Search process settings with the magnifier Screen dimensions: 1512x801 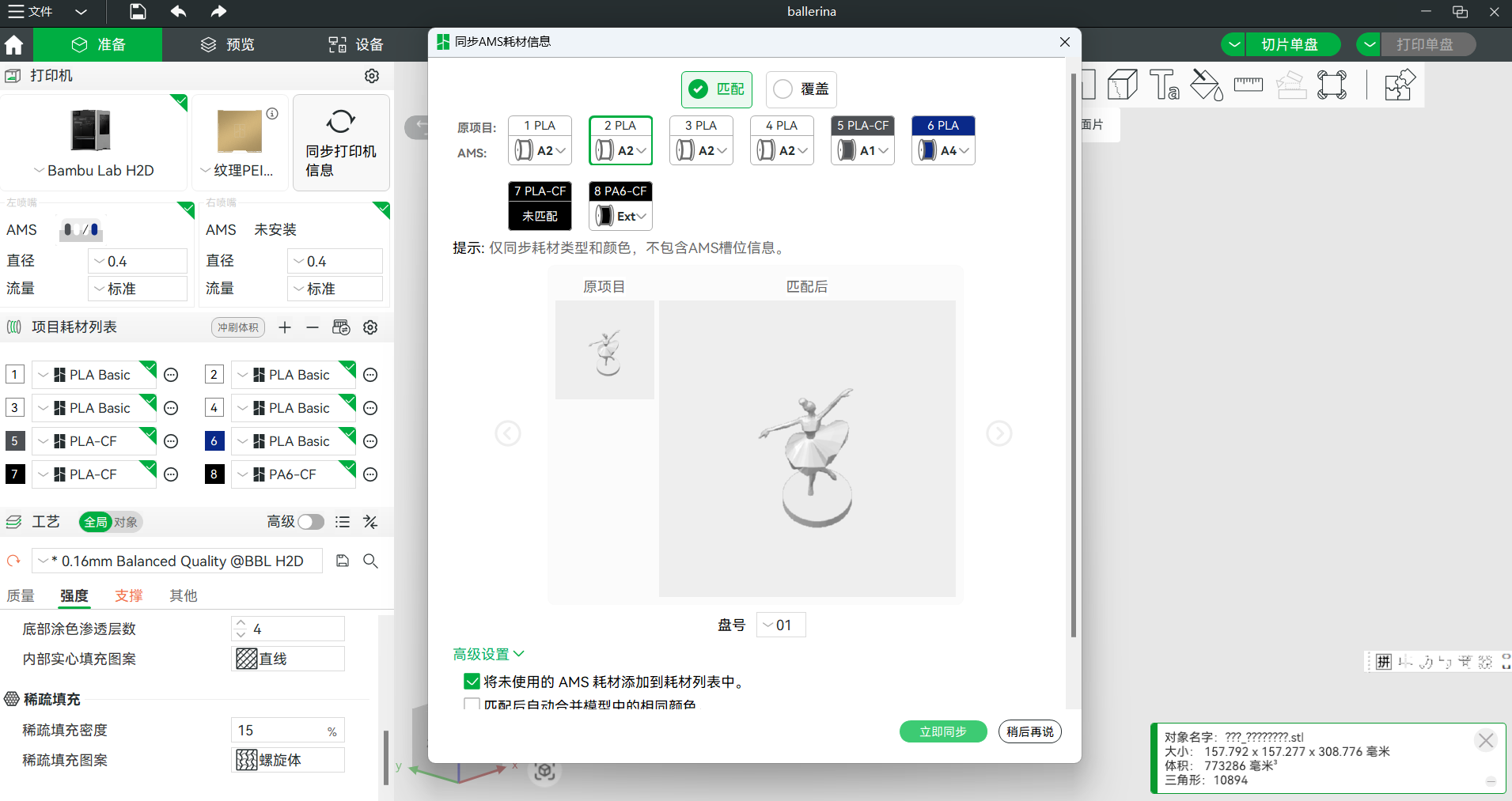[x=370, y=561]
